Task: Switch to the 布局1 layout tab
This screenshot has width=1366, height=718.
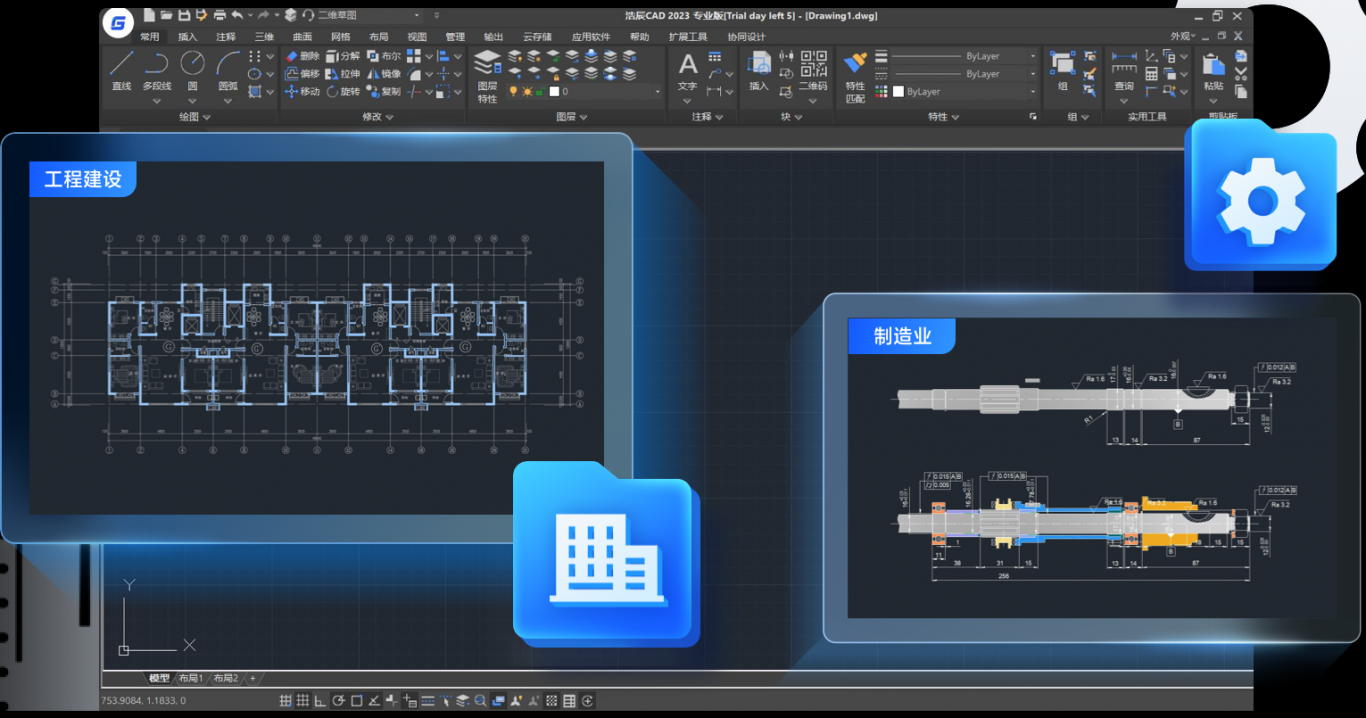Action: (x=191, y=678)
